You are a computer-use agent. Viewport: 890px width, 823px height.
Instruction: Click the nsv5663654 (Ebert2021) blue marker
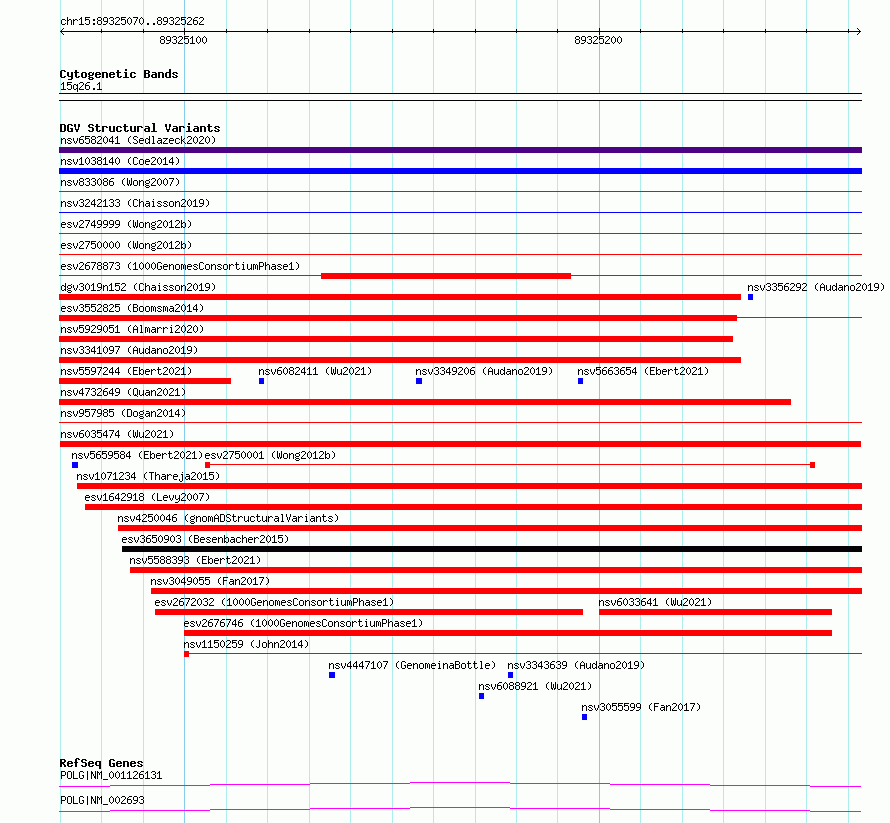(x=581, y=381)
